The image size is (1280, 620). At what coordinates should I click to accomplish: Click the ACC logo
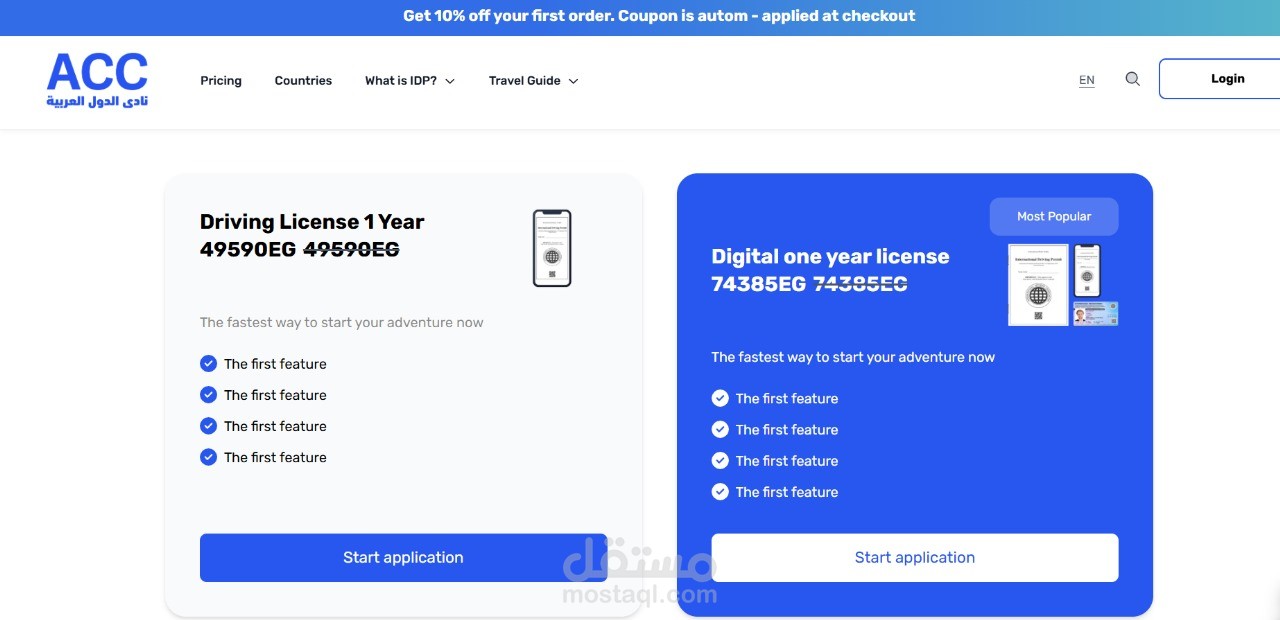97,78
